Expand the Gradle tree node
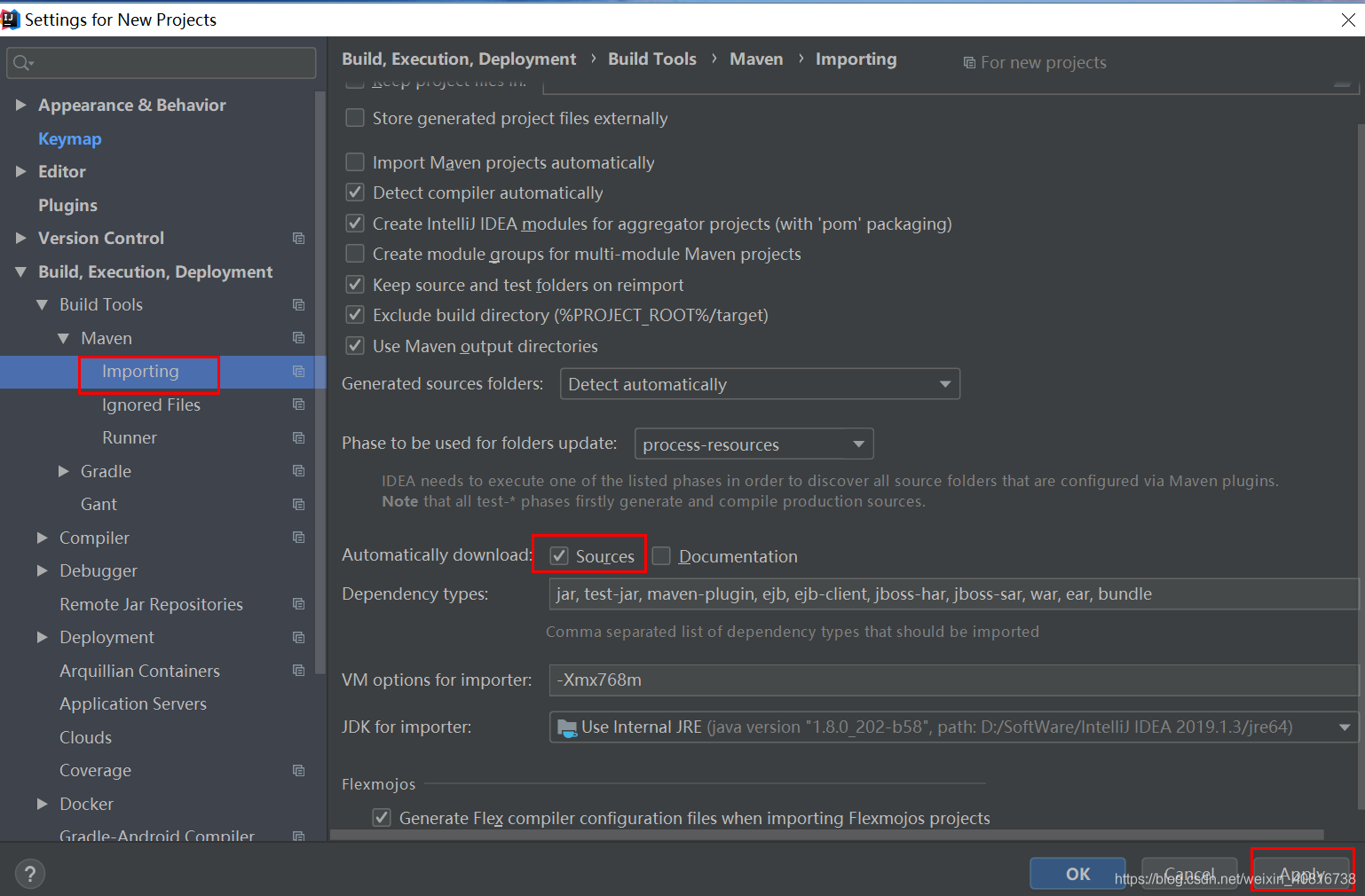This screenshot has height=896, width=1365. pos(63,471)
